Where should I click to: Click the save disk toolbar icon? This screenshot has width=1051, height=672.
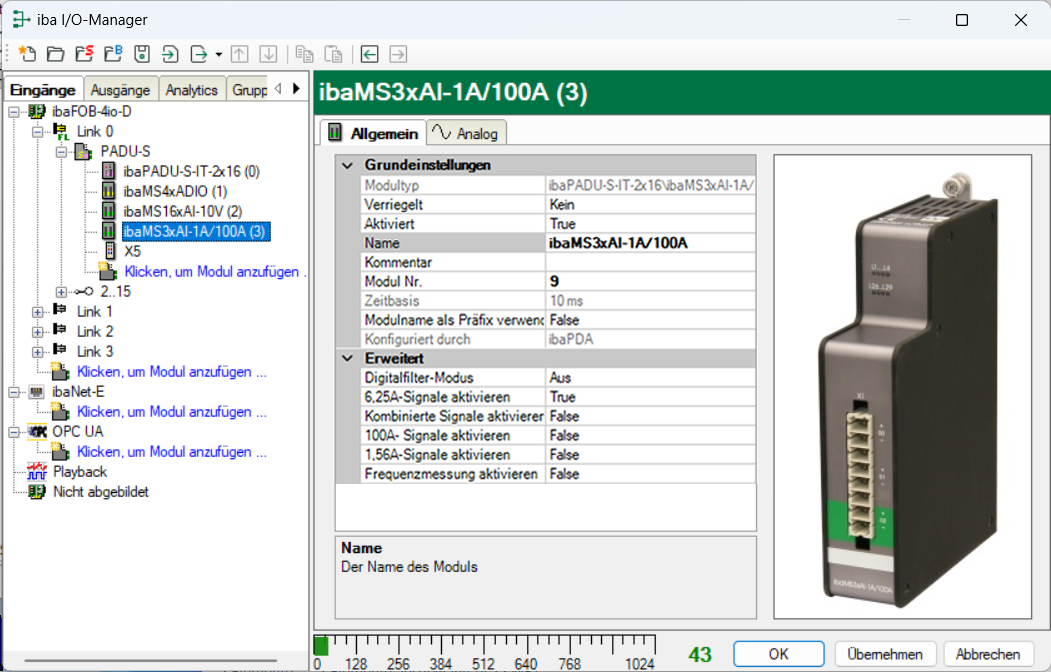[x=142, y=54]
